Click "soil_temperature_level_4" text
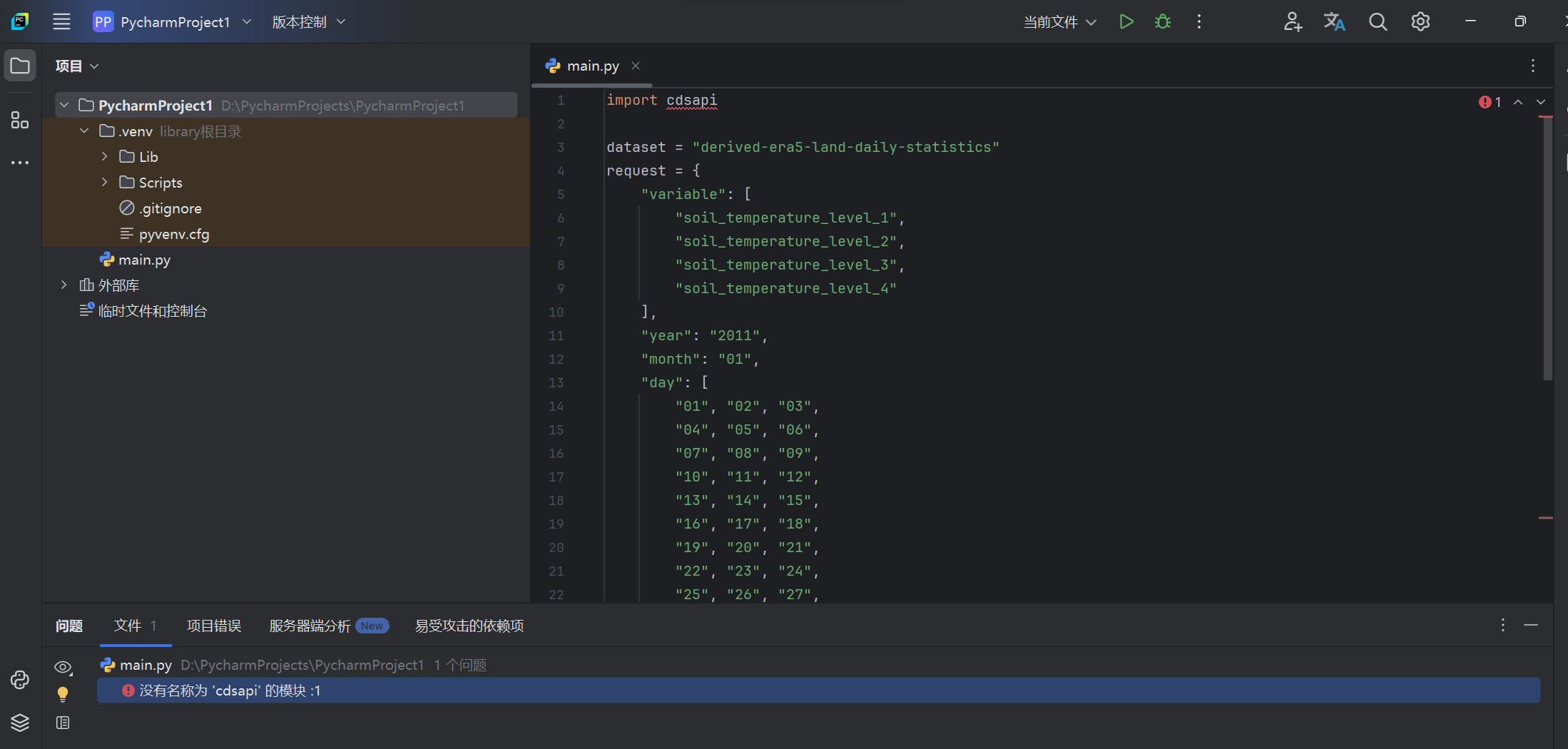 786,288
